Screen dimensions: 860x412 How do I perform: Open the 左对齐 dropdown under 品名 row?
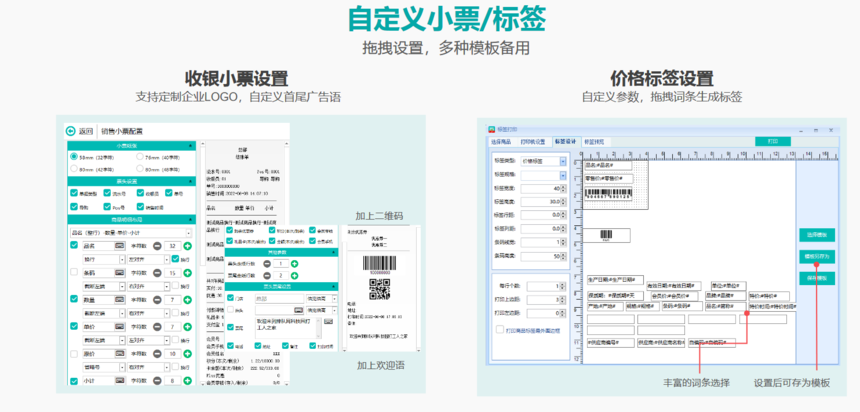149,259
